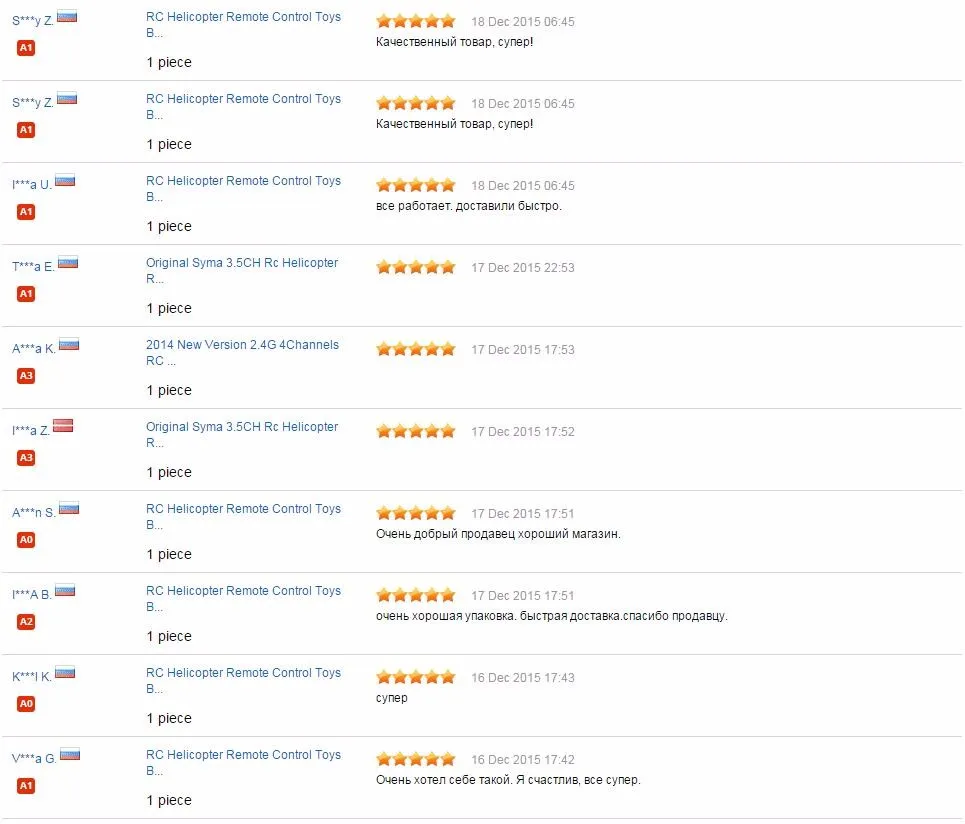
Task: Click the reviewer name A***n S.
Action: pos(34,513)
